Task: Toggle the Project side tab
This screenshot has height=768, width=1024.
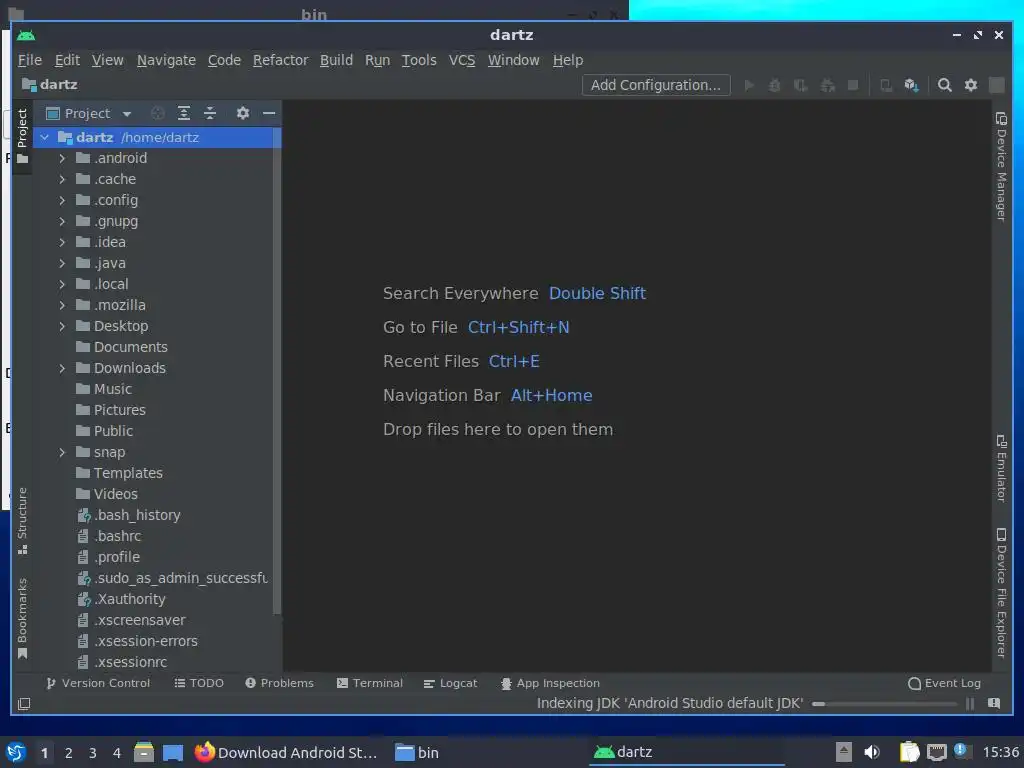Action: (22, 136)
